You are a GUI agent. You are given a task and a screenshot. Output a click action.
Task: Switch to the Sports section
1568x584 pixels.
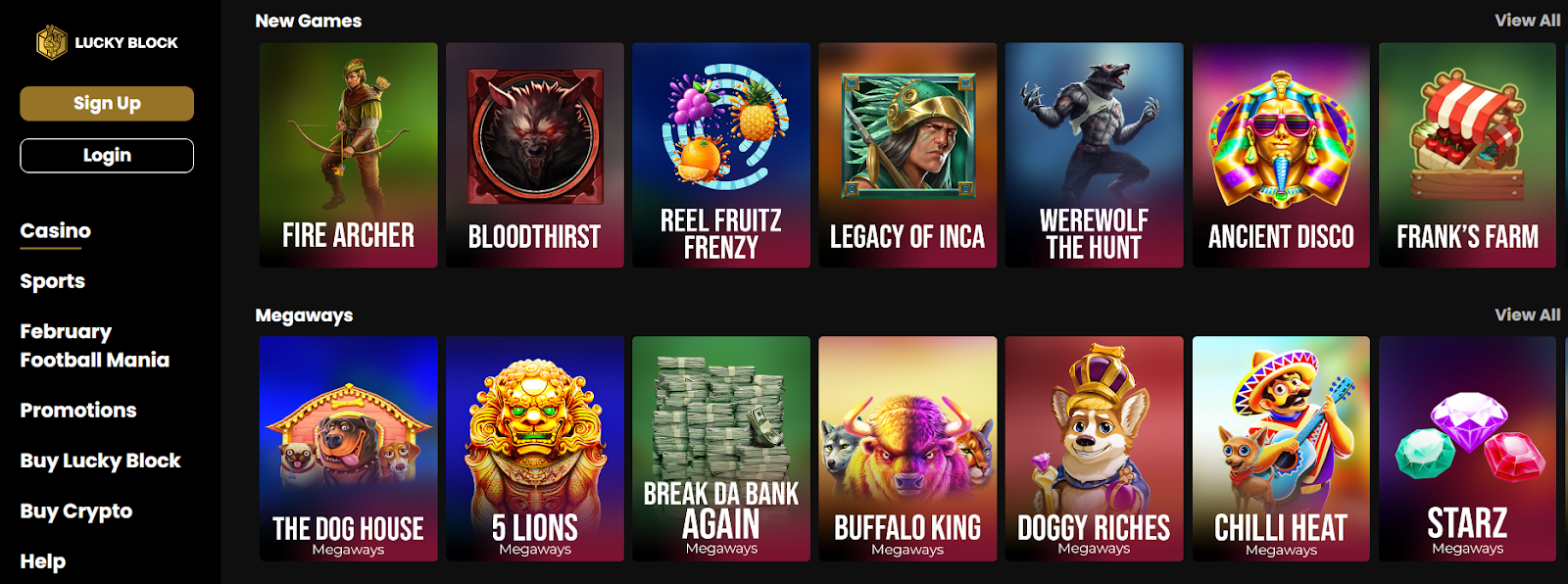tap(53, 281)
